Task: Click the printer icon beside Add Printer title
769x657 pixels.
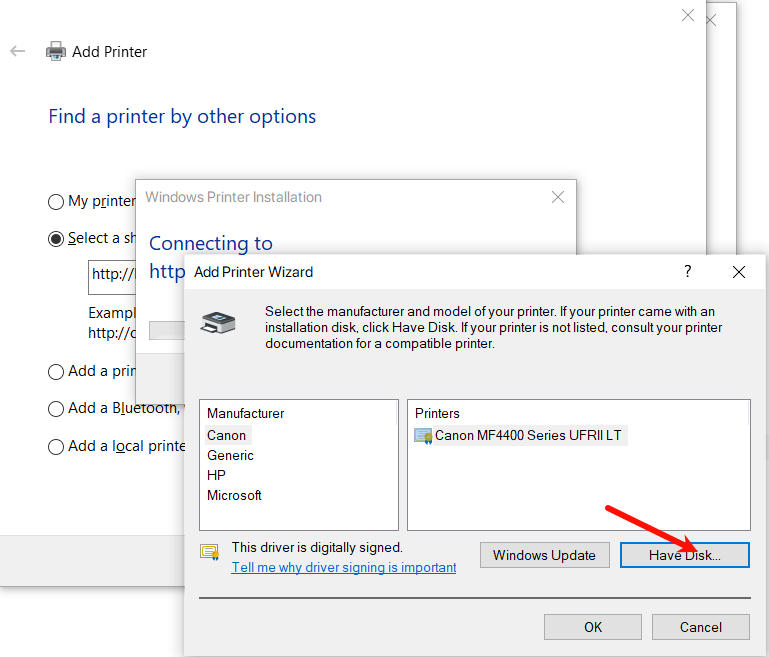Action: click(56, 52)
